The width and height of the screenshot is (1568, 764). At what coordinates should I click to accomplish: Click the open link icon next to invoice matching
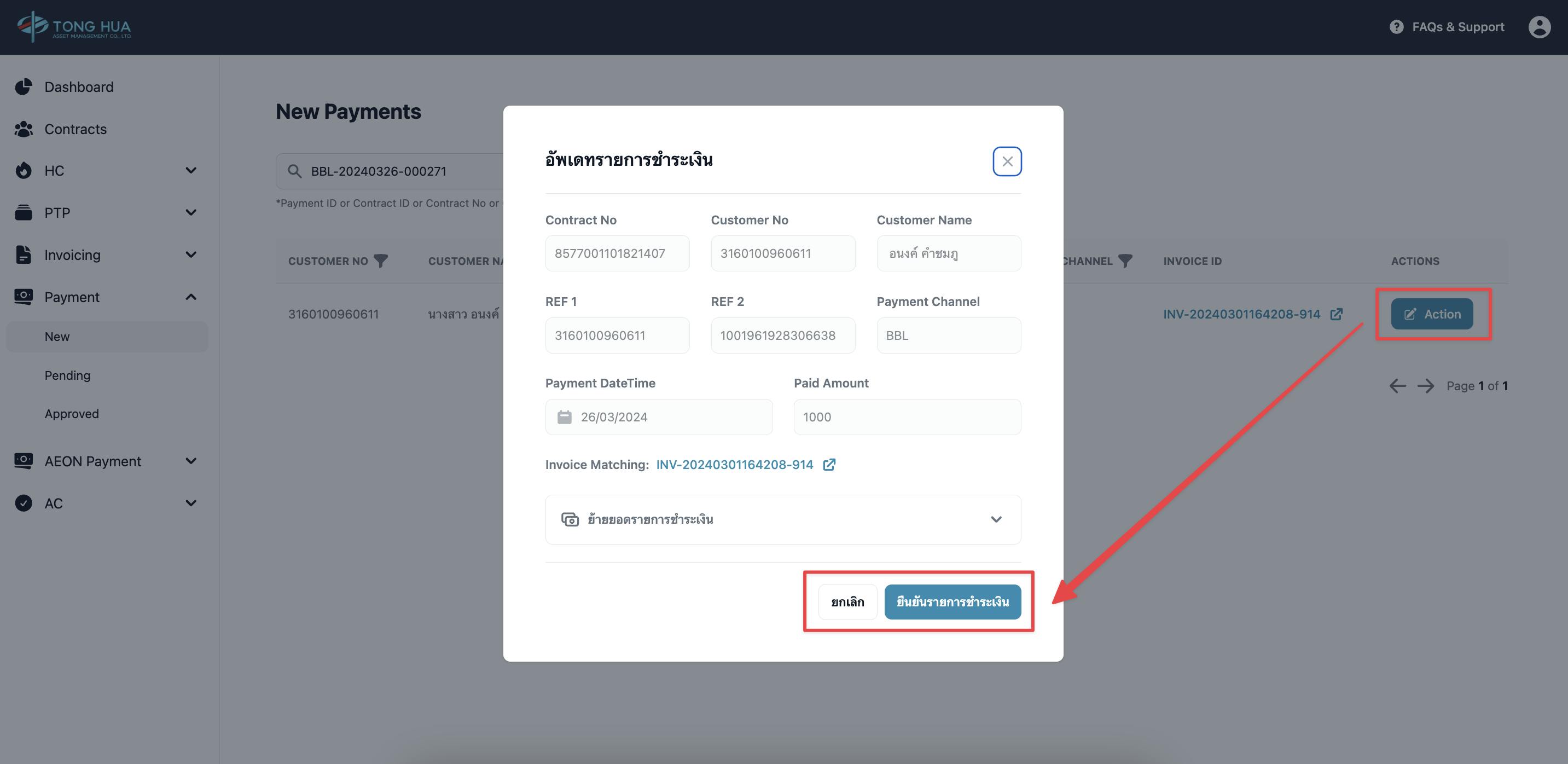[829, 464]
